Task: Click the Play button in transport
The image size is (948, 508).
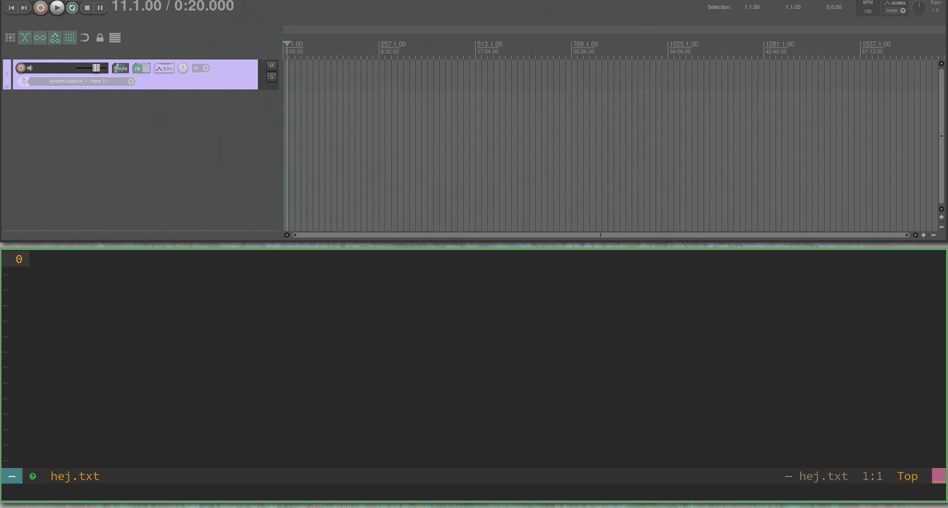Action: (57, 8)
